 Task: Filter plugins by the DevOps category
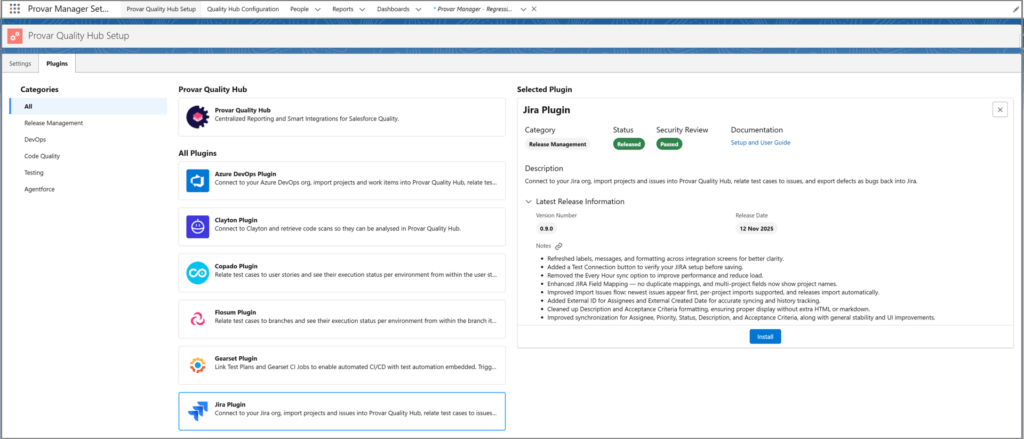pos(35,140)
